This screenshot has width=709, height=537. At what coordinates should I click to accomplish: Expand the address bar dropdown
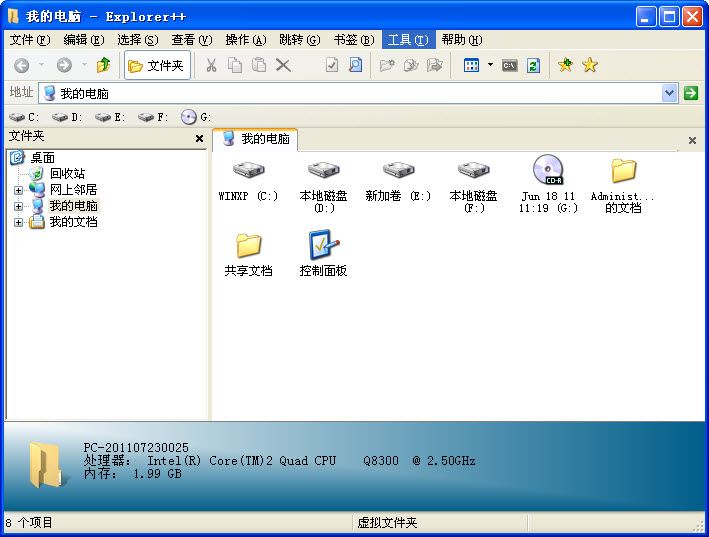(x=669, y=93)
